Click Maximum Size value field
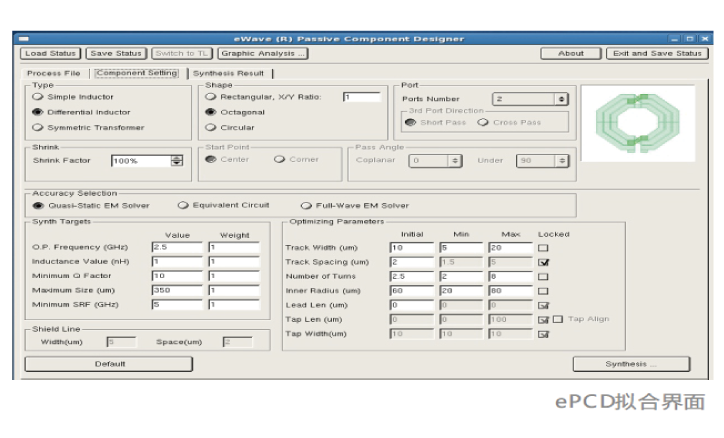724x438 pixels. [177, 290]
